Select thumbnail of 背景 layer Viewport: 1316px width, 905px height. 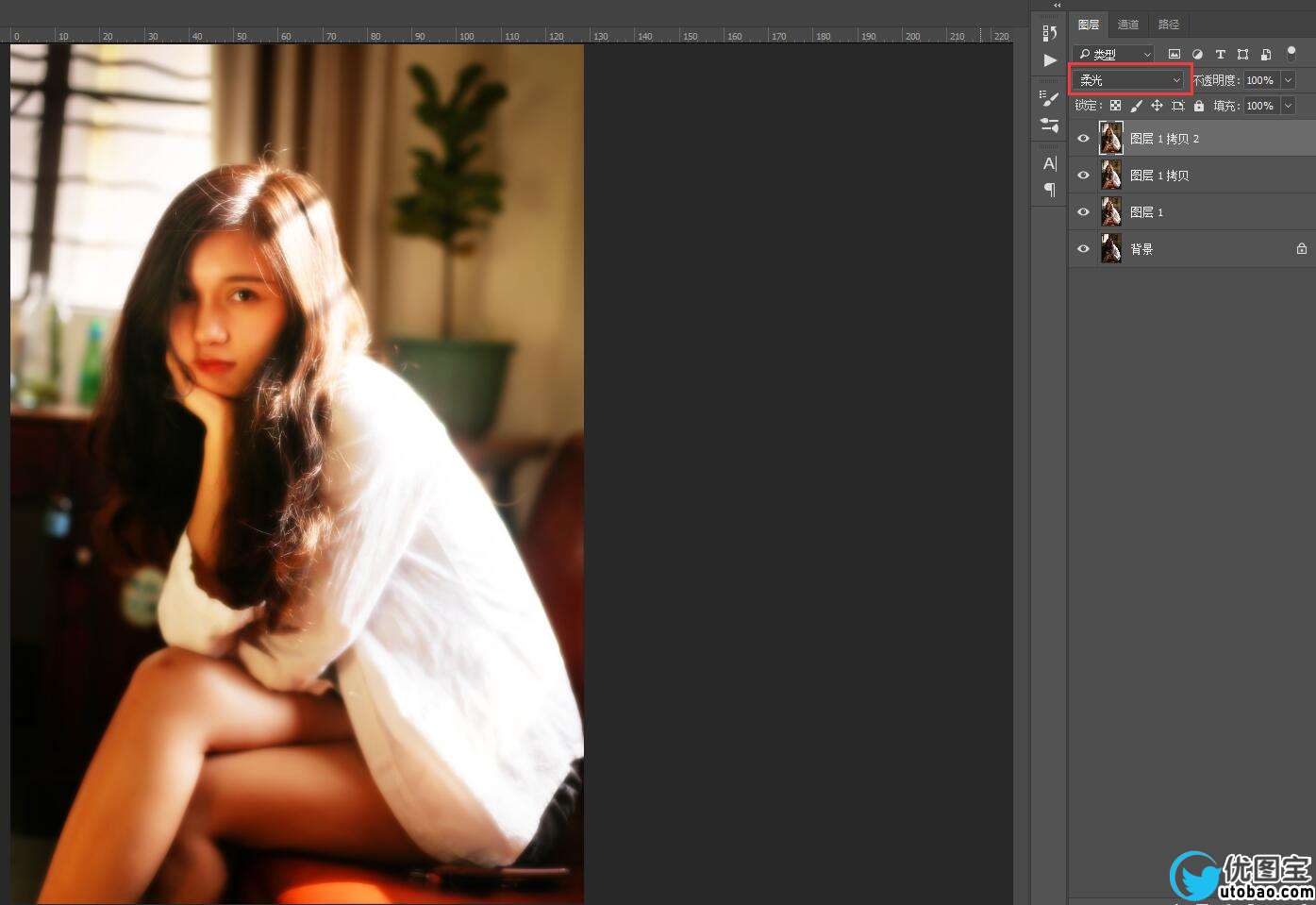pos(1111,249)
